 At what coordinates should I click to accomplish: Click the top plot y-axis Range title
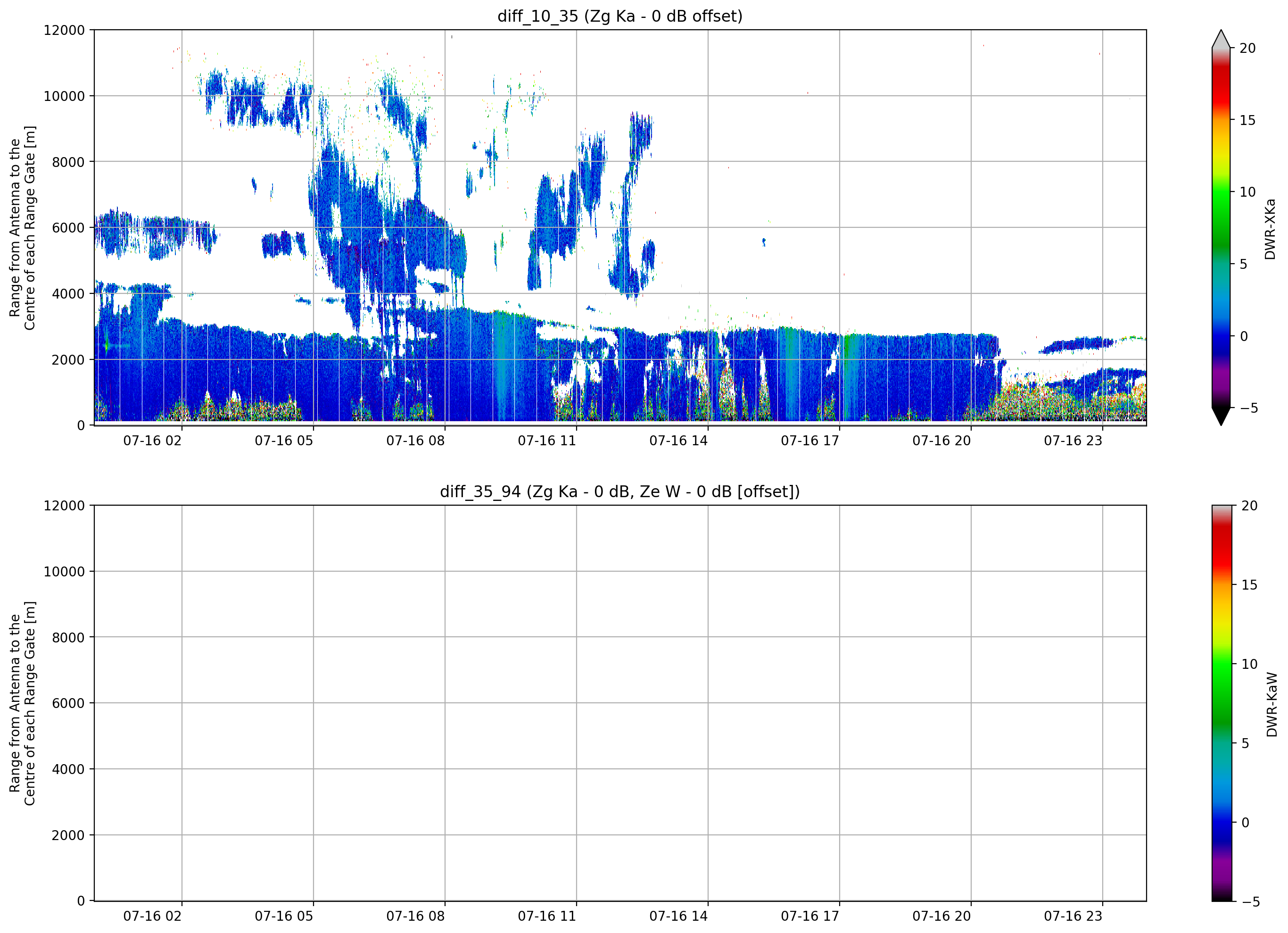pos(22,228)
